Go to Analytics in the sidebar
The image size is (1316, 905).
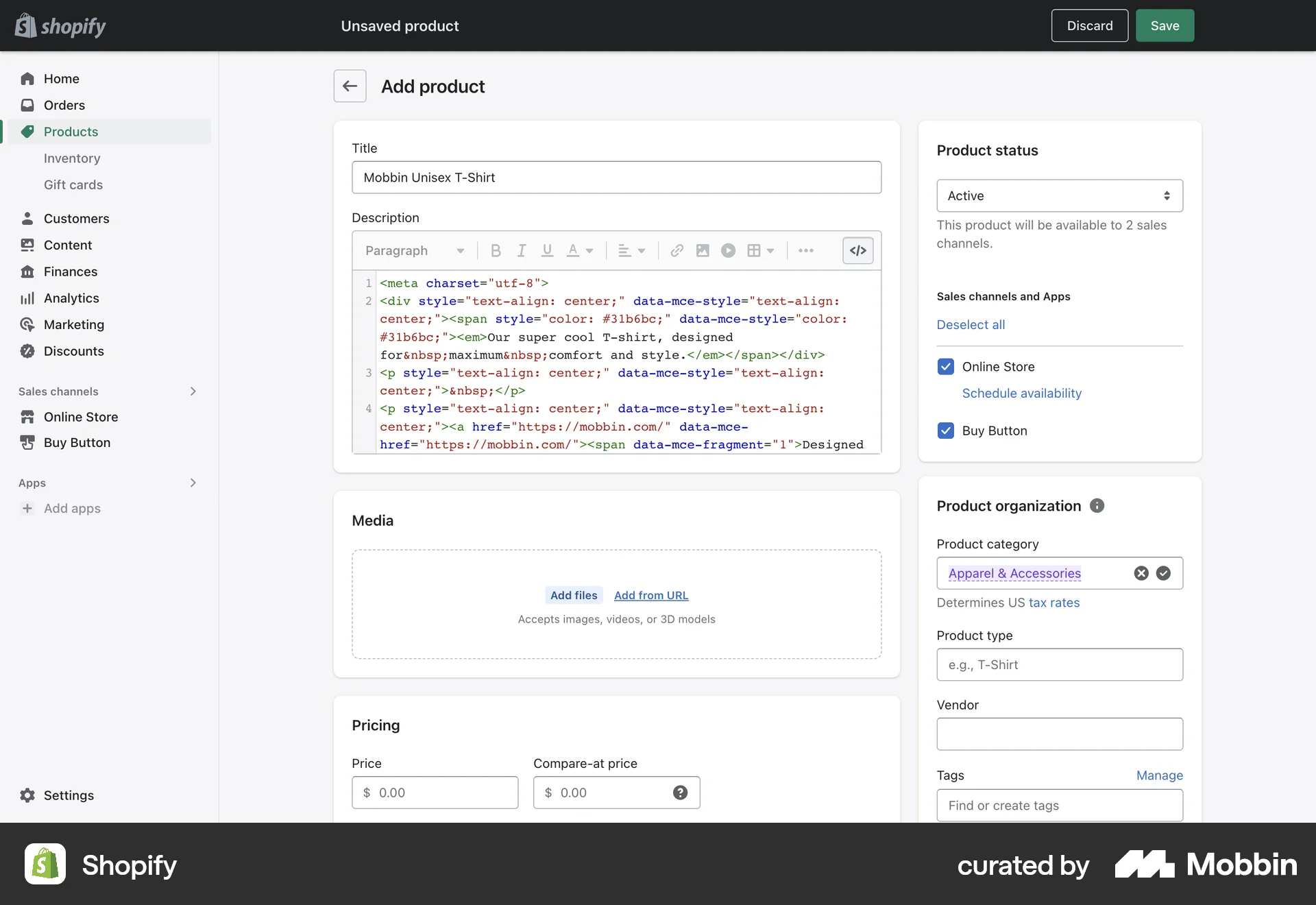tap(71, 298)
